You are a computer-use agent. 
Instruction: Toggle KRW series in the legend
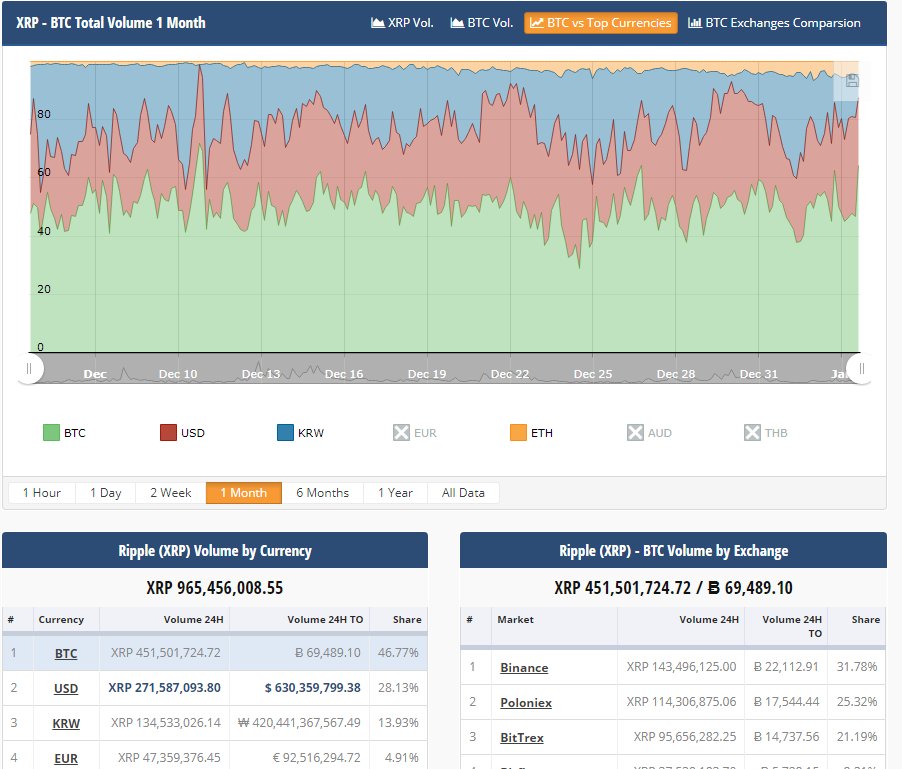(x=300, y=433)
